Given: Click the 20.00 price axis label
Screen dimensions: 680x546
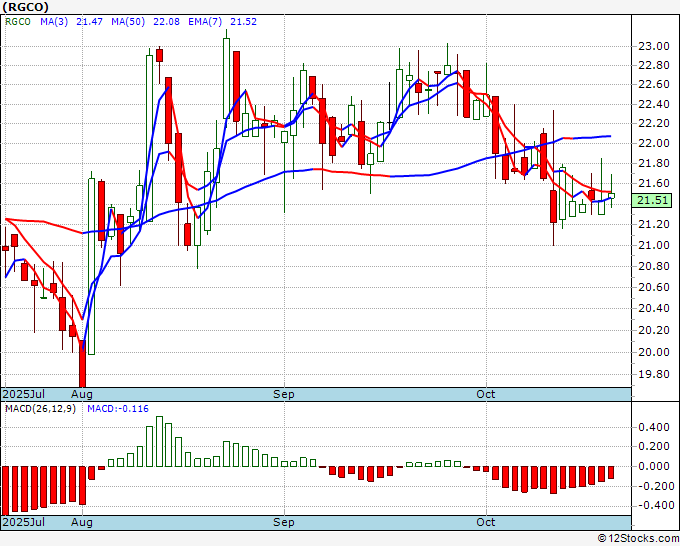Looking at the screenshot, I should pos(654,352).
